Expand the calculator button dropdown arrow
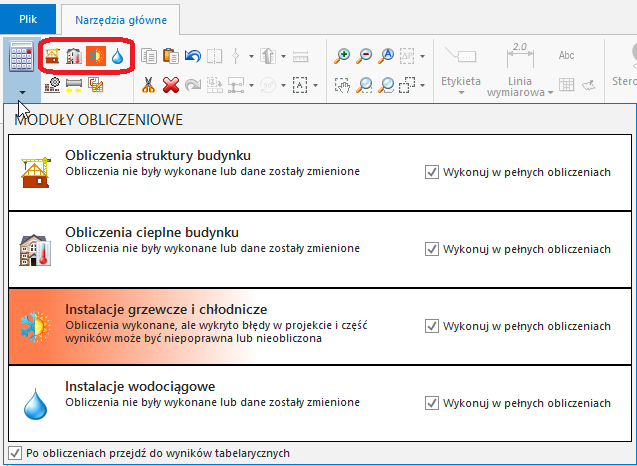This screenshot has width=637, height=466. click(x=20, y=90)
